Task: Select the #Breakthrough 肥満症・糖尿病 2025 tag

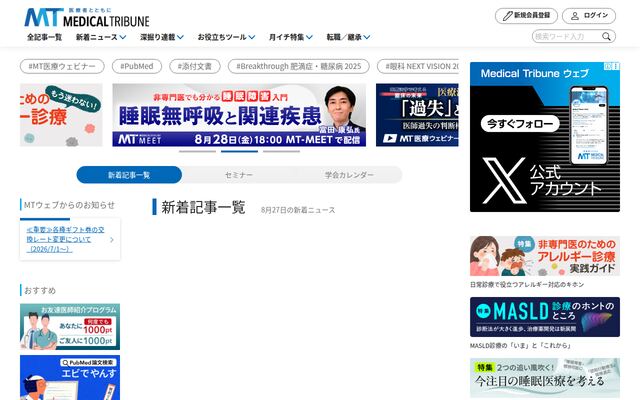Action: point(299,66)
